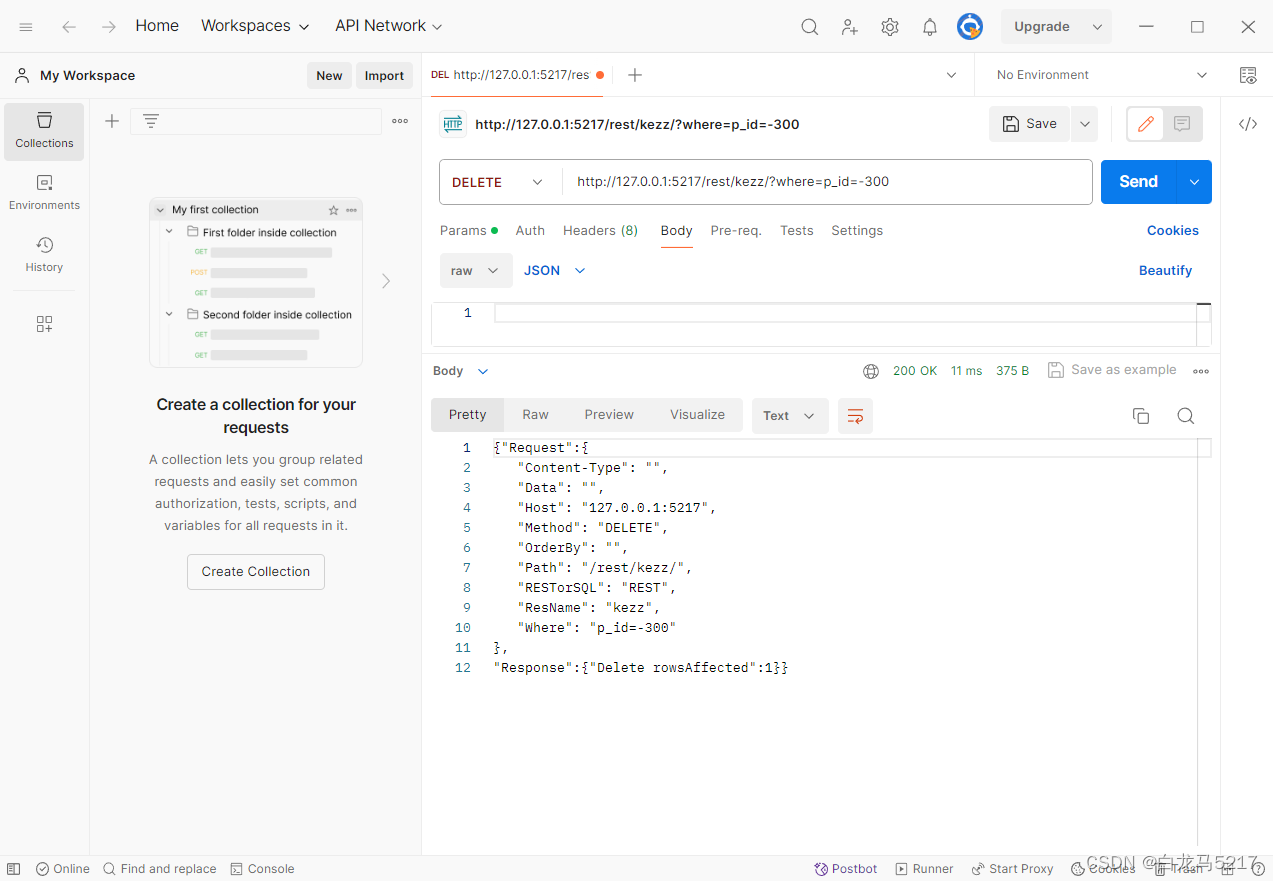Select the Raw response view
This screenshot has width=1273, height=881.
pos(535,415)
